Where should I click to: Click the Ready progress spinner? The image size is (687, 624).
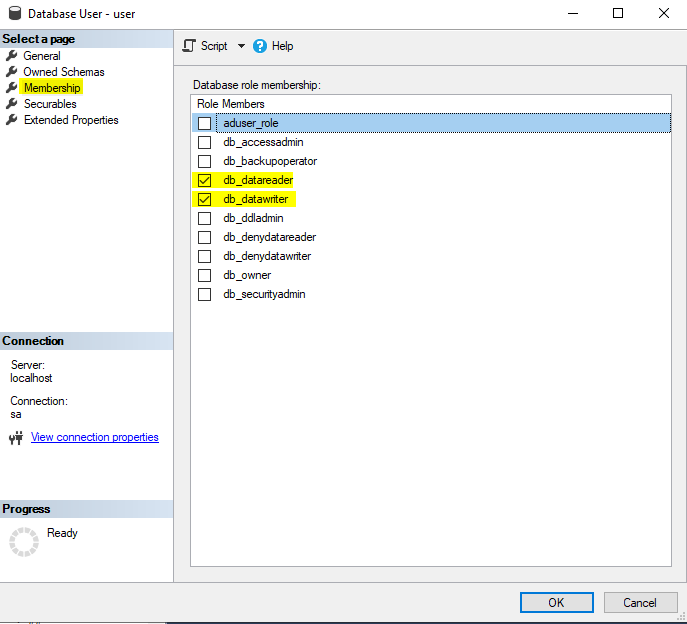[x=24, y=542]
